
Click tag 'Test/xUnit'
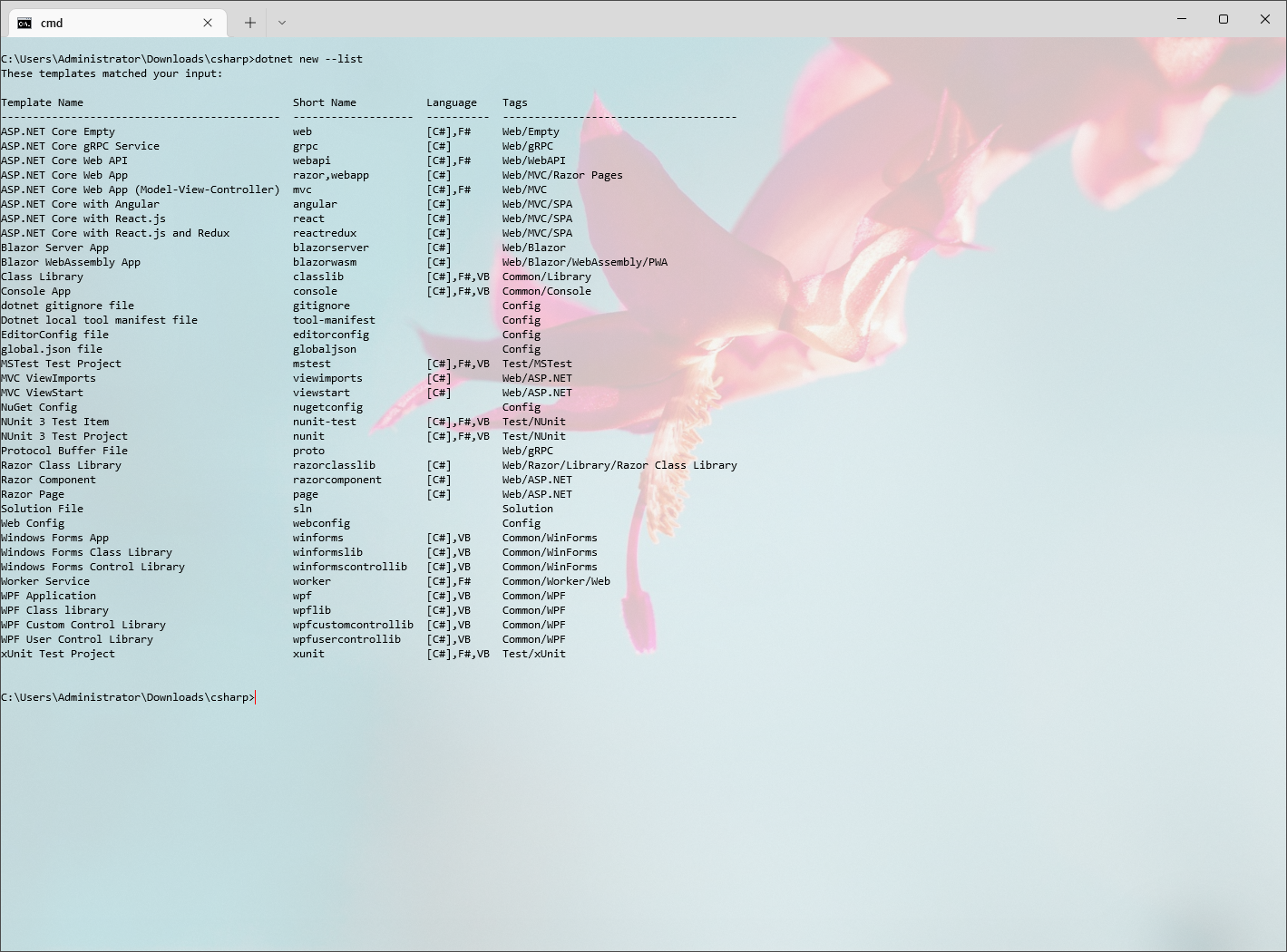534,654
